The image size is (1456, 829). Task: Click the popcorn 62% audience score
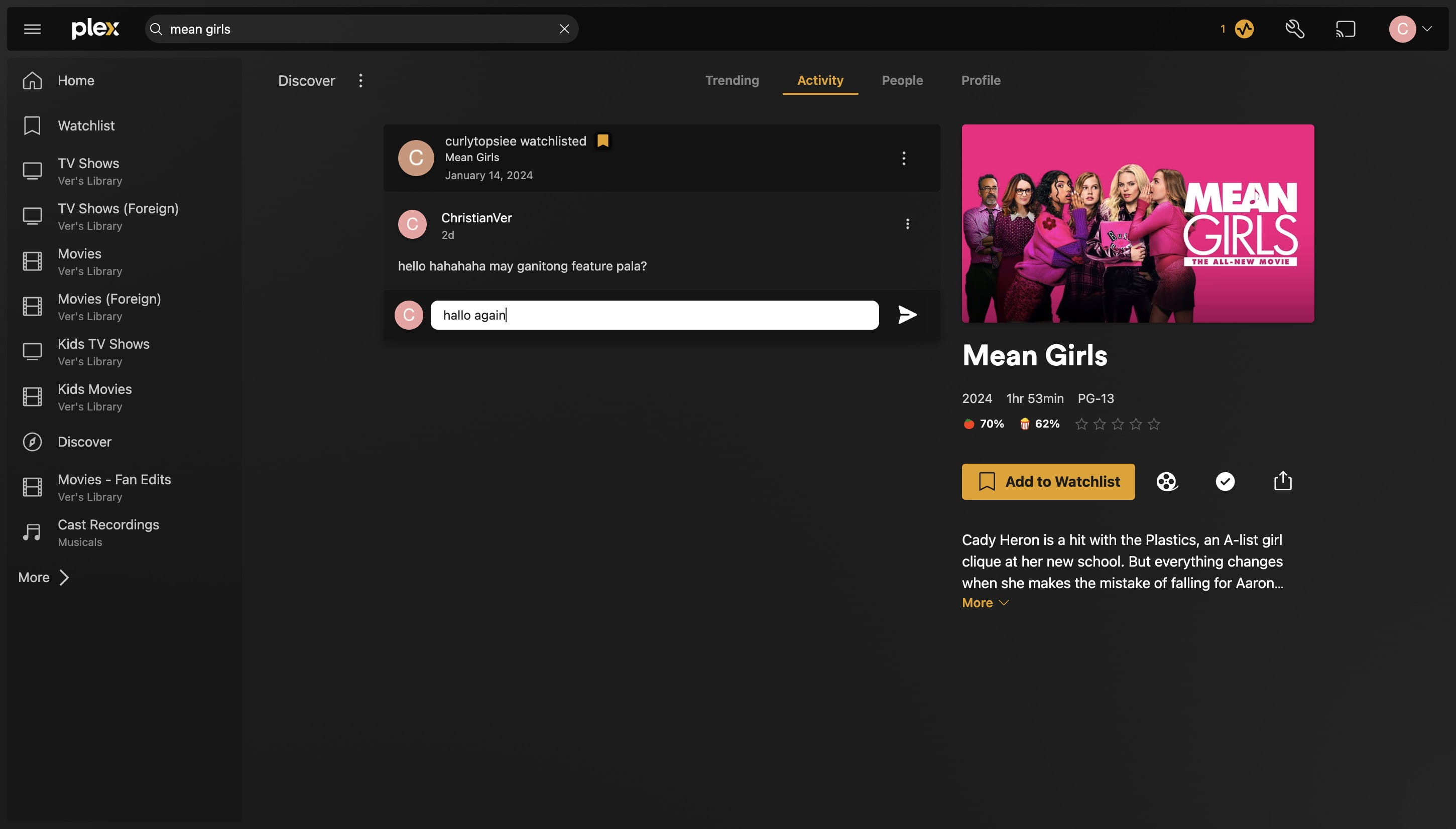coord(1039,424)
